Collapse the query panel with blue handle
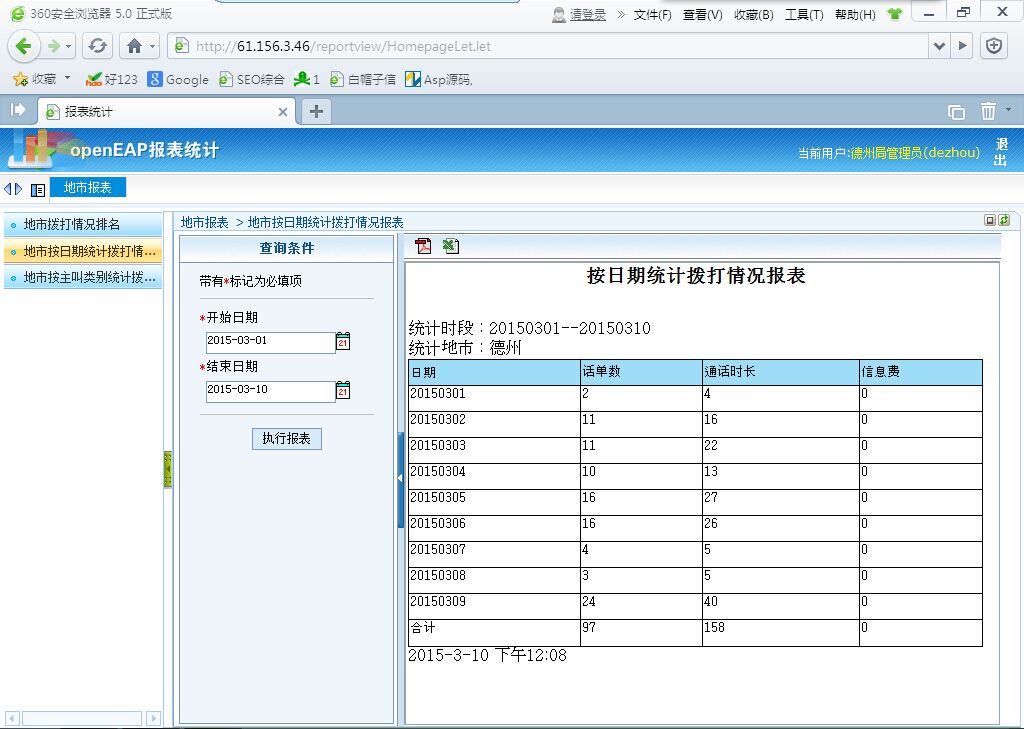Screen dimensions: 1024x729 400,479
